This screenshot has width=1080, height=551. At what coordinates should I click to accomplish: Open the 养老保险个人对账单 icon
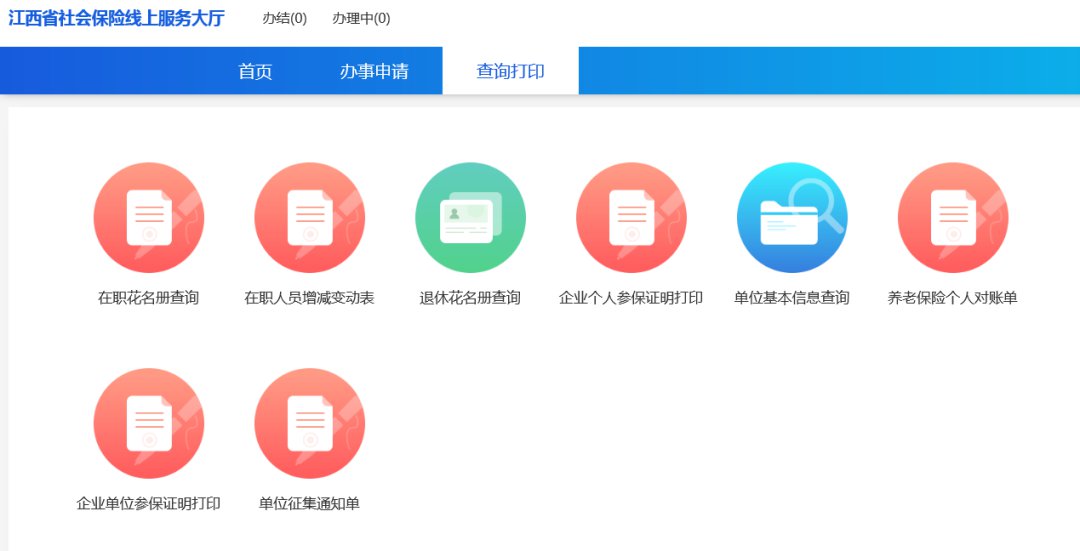coord(952,218)
